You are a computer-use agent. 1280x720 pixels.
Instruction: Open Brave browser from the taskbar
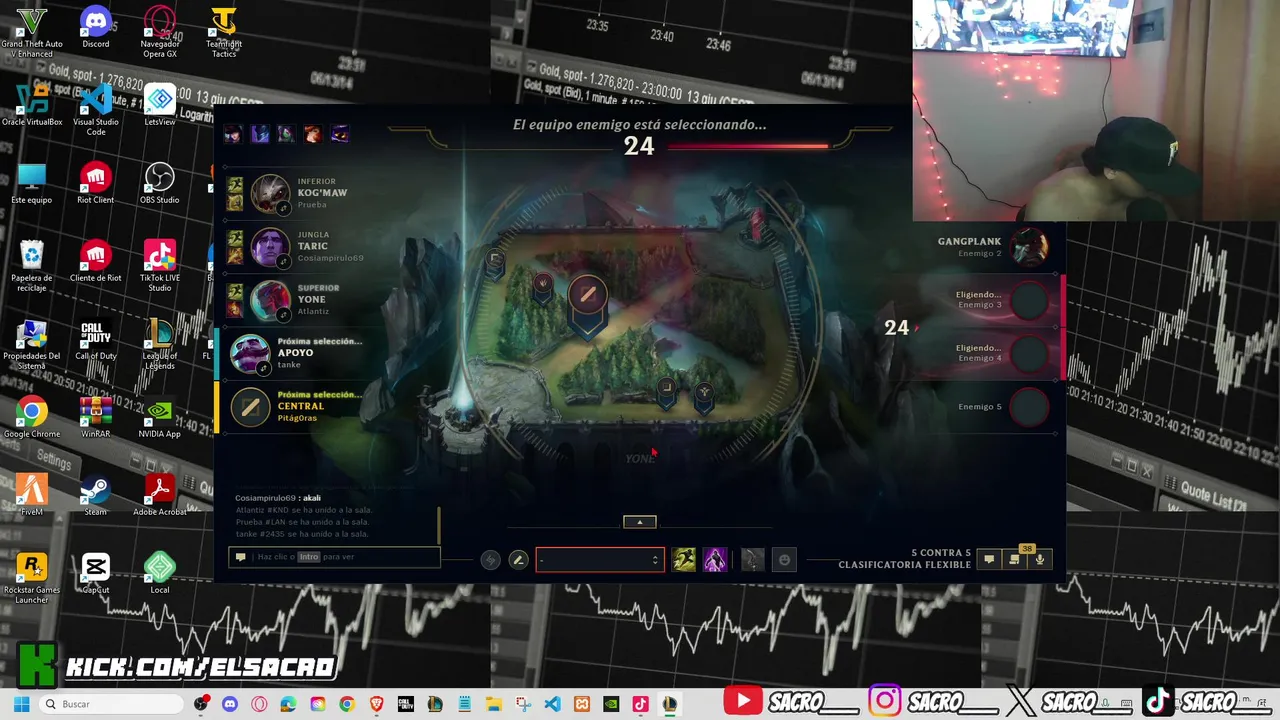pos(375,704)
